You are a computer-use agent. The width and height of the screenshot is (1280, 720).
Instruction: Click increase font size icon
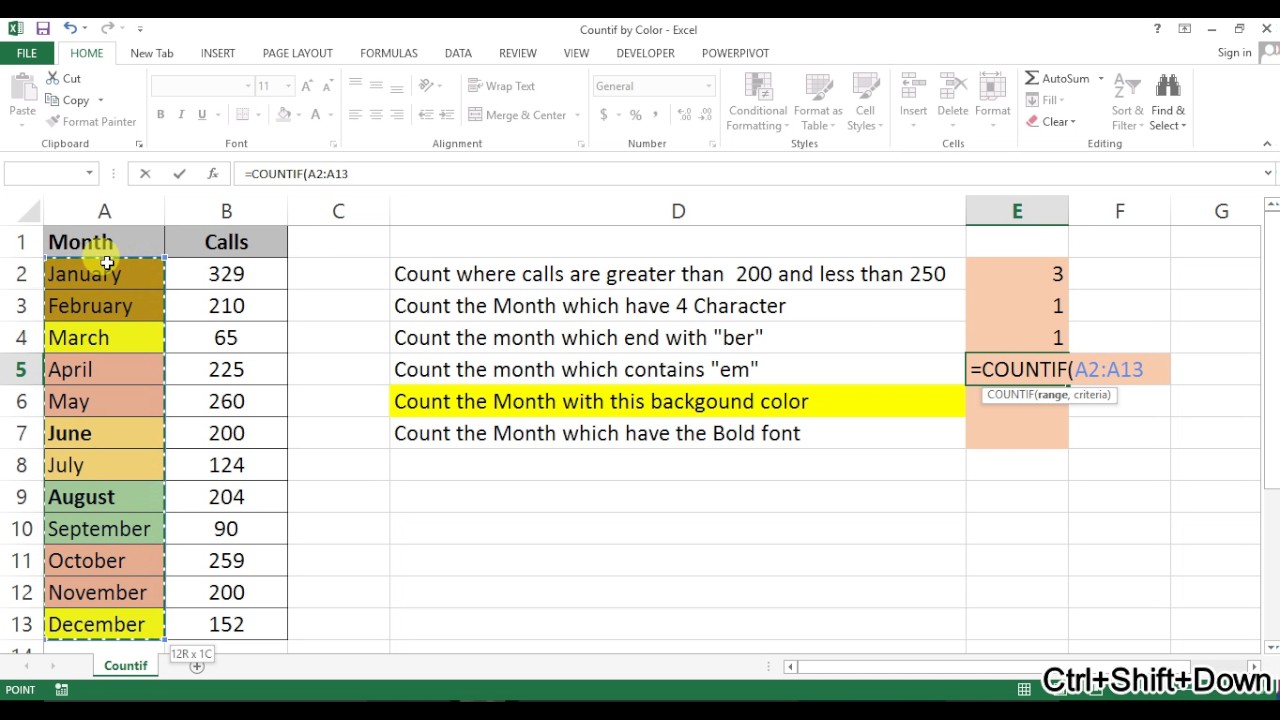(307, 86)
